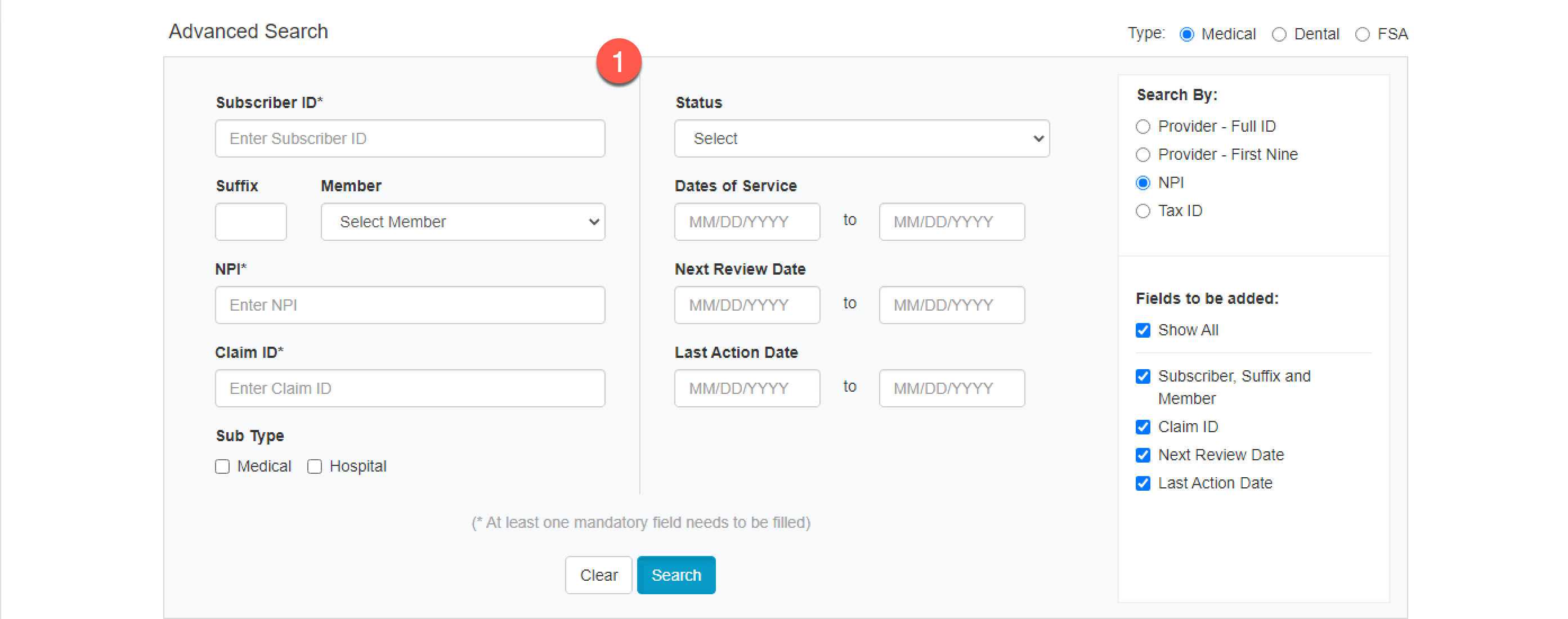Check the Medical sub type box
This screenshot has width=1568, height=619.
tap(222, 467)
